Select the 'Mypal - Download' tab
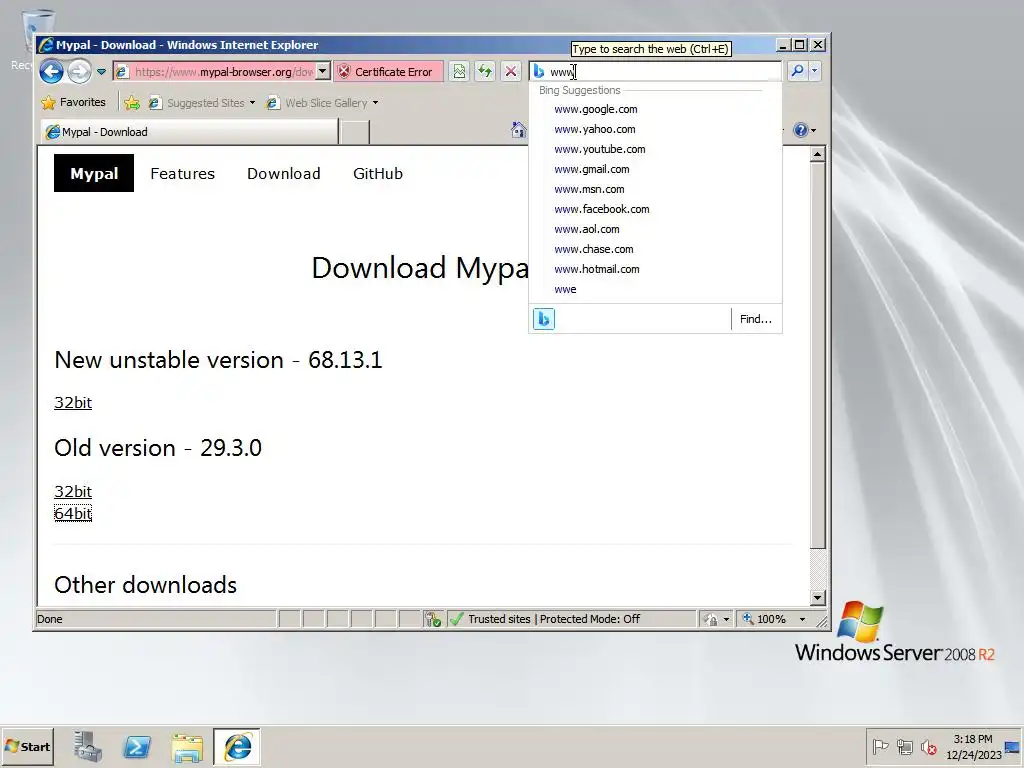The image size is (1024, 768). click(x=189, y=132)
